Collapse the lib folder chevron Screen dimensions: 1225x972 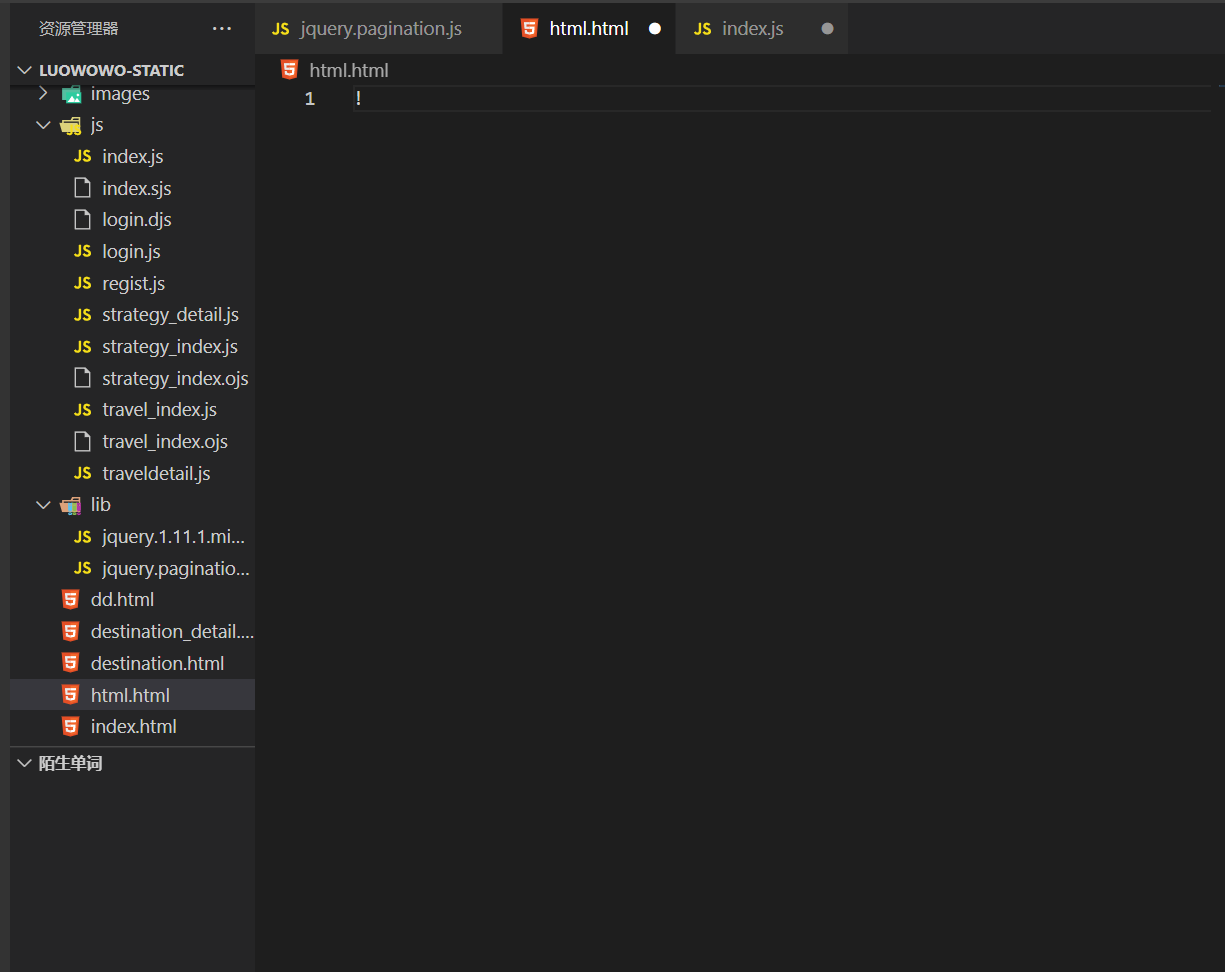pos(42,505)
